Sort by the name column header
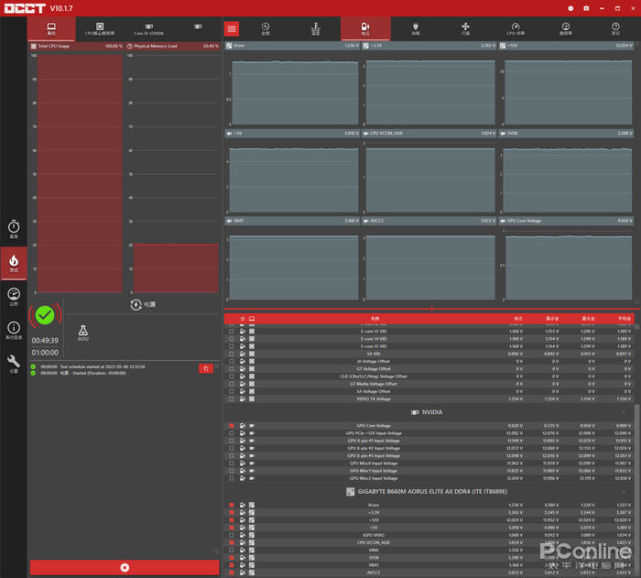The width and height of the screenshot is (641, 578). [x=375, y=319]
